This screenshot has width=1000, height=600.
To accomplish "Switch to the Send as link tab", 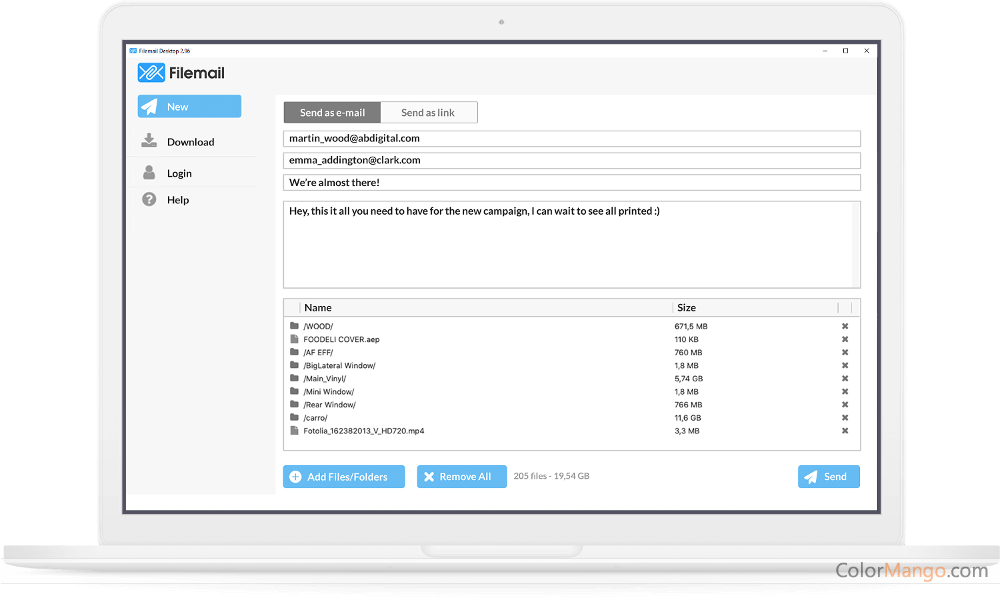I will (x=429, y=112).
